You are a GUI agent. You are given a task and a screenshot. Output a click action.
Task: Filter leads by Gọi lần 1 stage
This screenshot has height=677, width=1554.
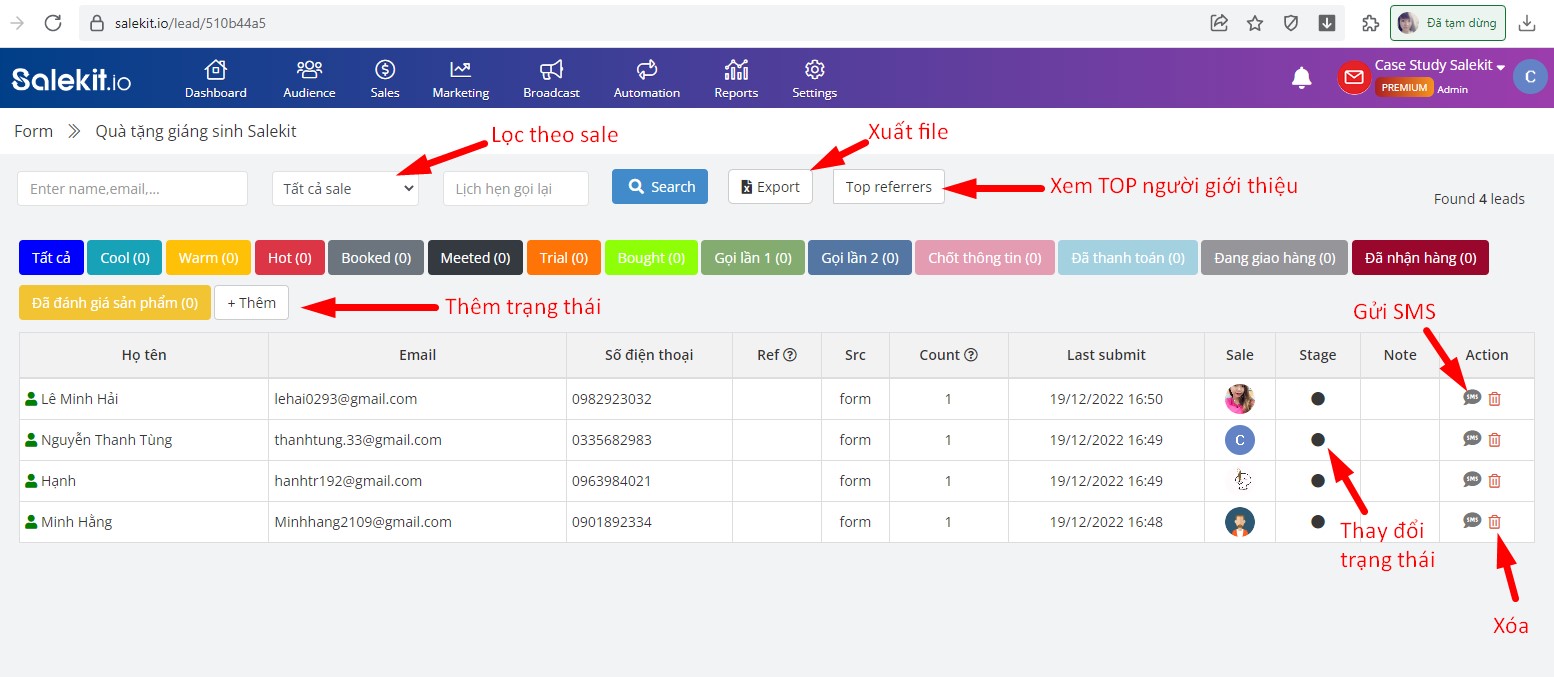pyautogui.click(x=752, y=258)
